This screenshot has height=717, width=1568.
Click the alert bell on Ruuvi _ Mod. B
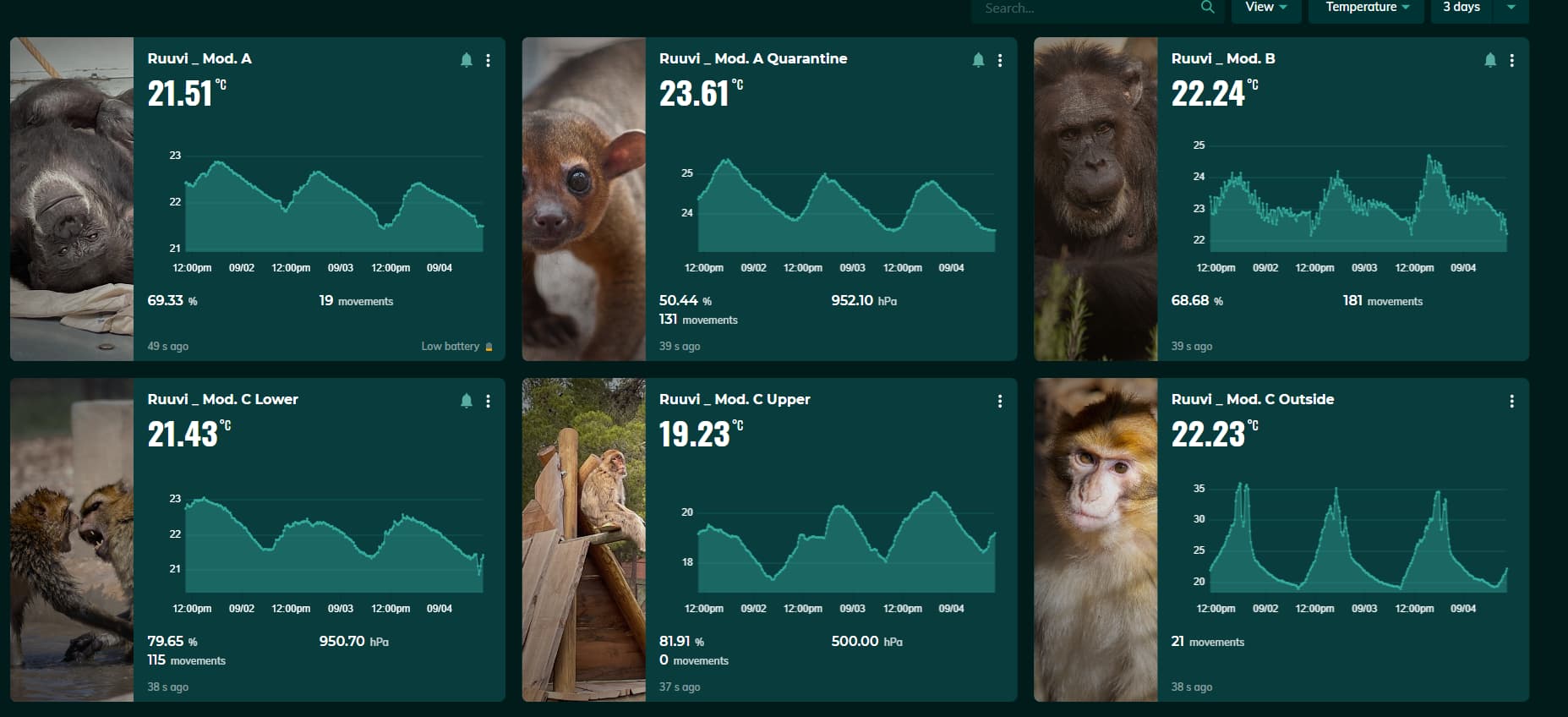pyautogui.click(x=1490, y=60)
